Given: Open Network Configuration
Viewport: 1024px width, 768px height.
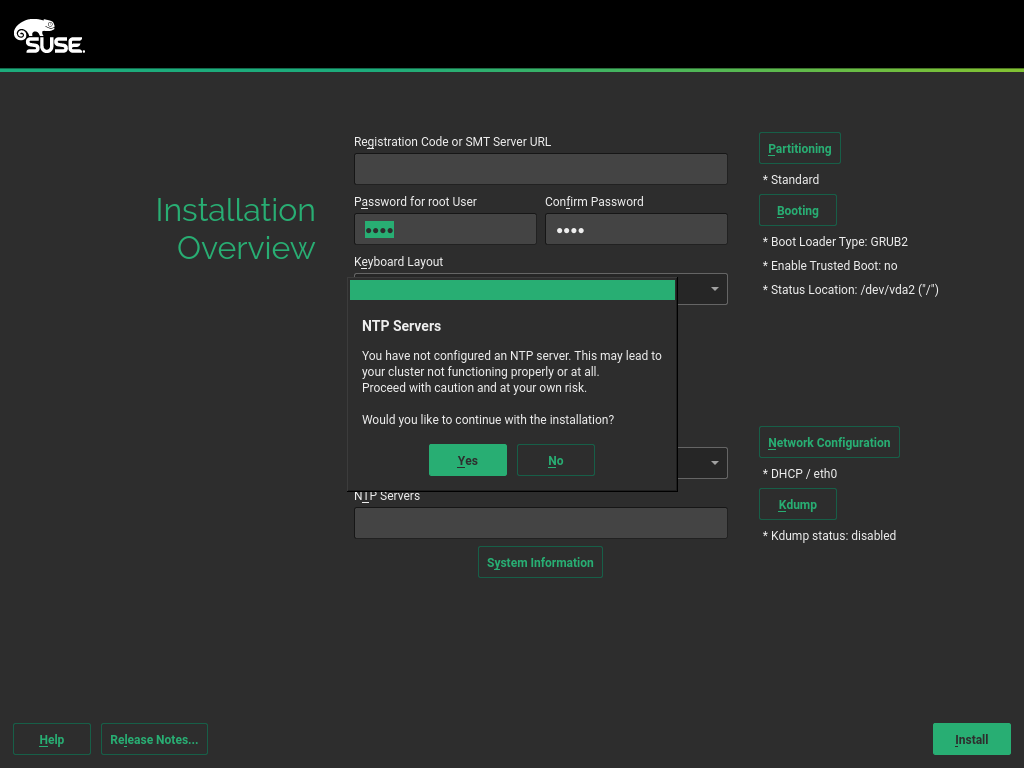Looking at the screenshot, I should point(829,442).
